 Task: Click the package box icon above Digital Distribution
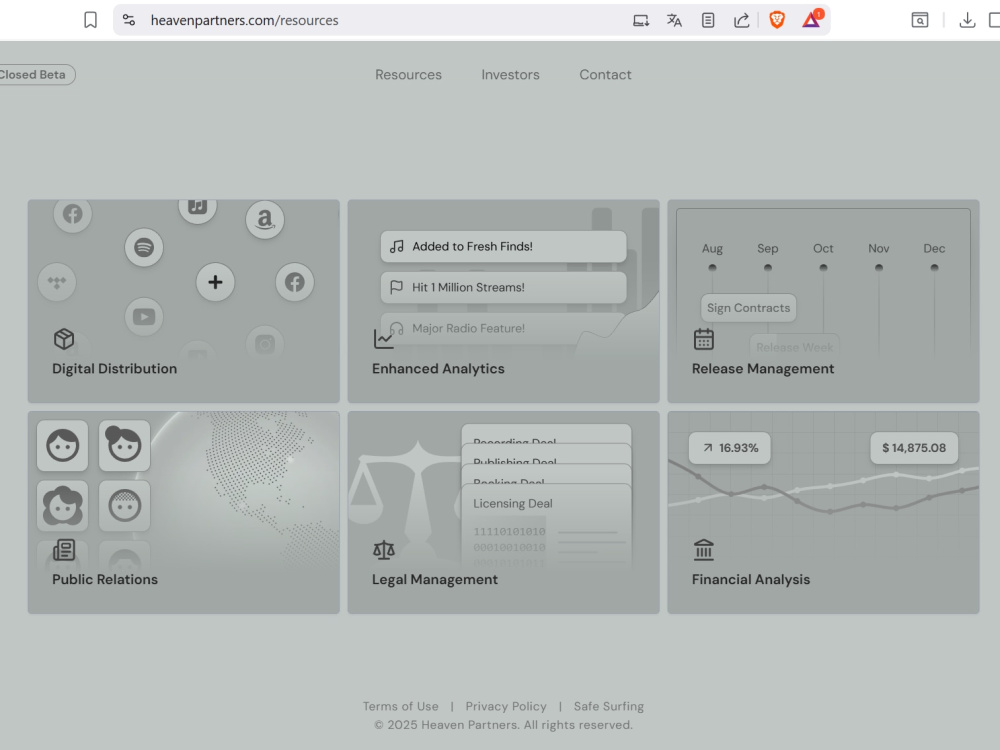64,339
